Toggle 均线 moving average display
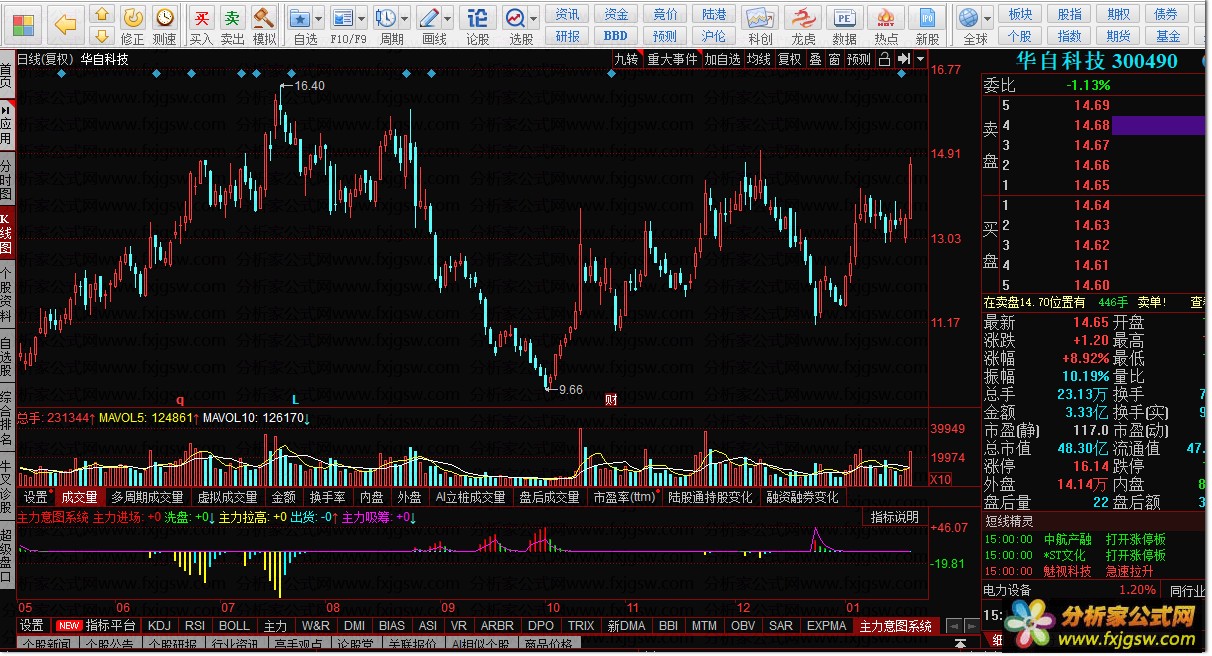 [759, 59]
